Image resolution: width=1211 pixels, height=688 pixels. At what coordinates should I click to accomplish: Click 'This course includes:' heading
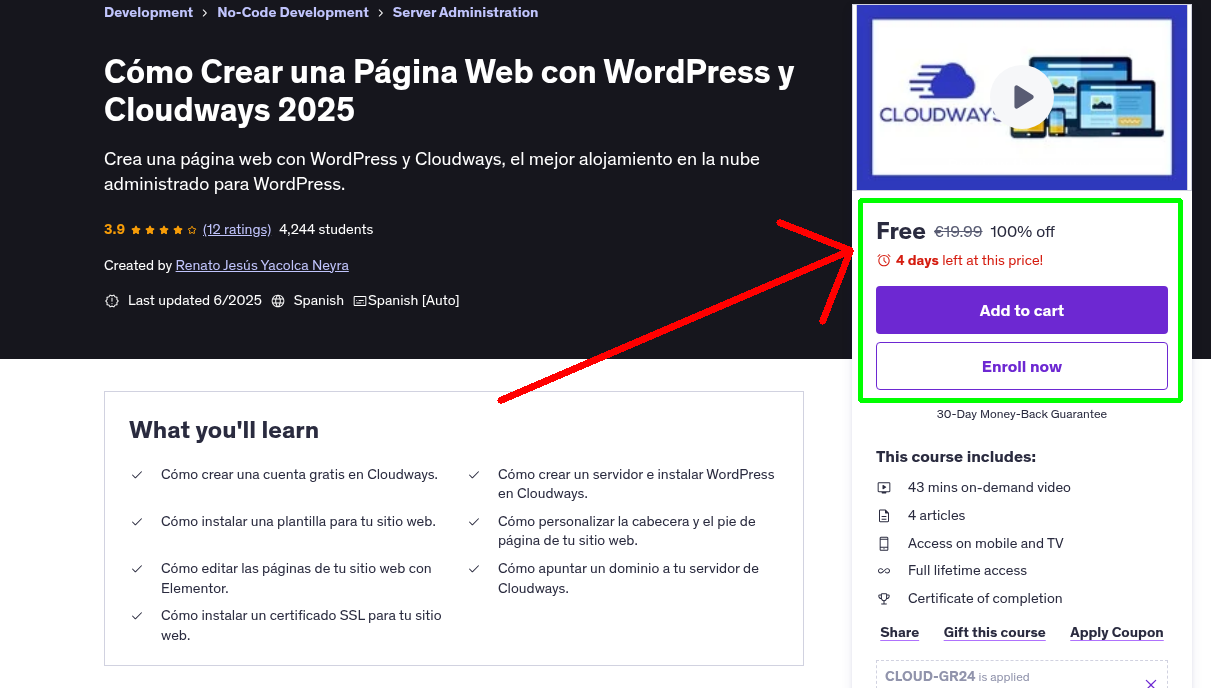point(956,457)
